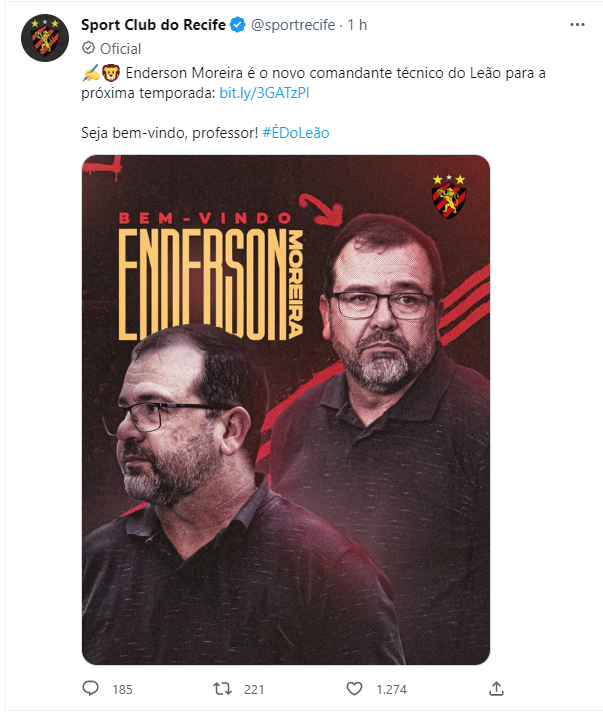Open the Enderson Moreira welcome image
Image resolution: width=603 pixels, height=712 pixels.
[286, 410]
